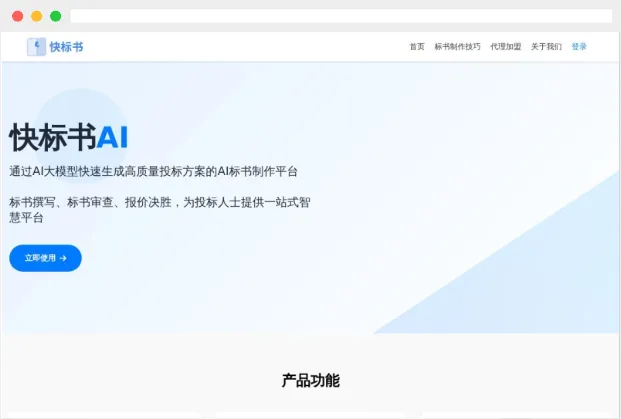Click the blue AI text in heading

[112, 137]
